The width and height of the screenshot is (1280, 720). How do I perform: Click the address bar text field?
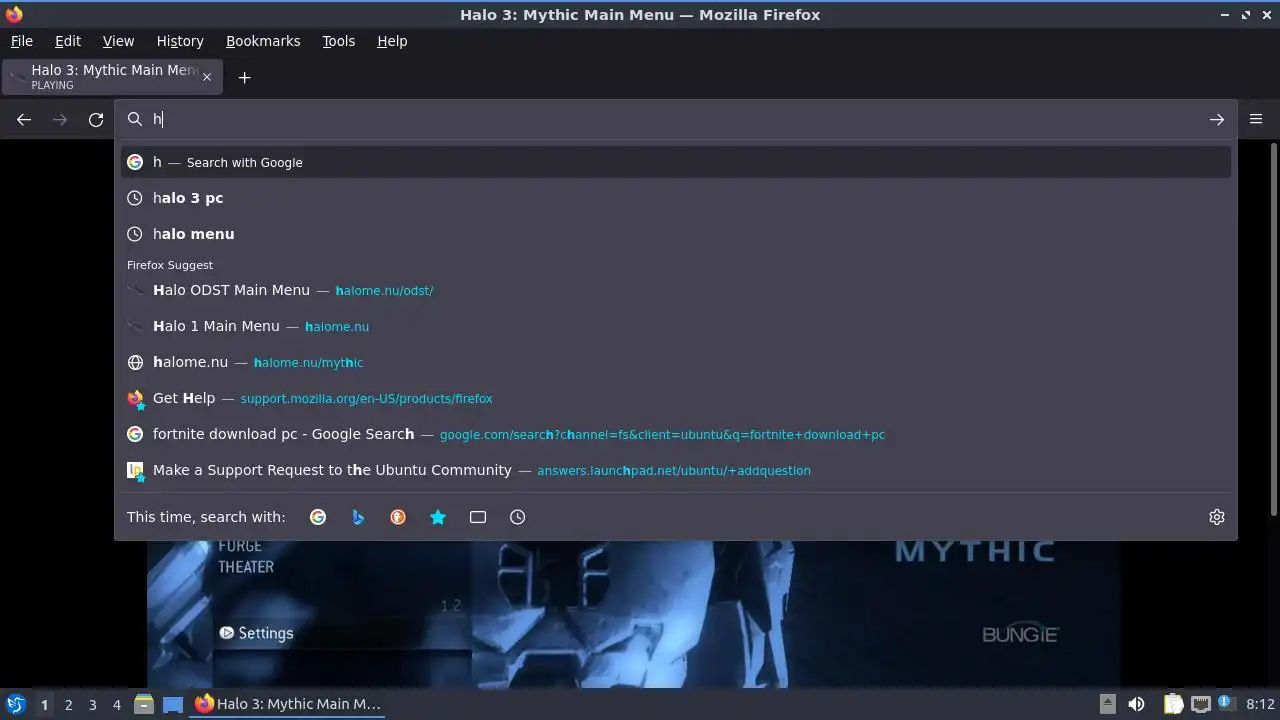[x=675, y=120]
